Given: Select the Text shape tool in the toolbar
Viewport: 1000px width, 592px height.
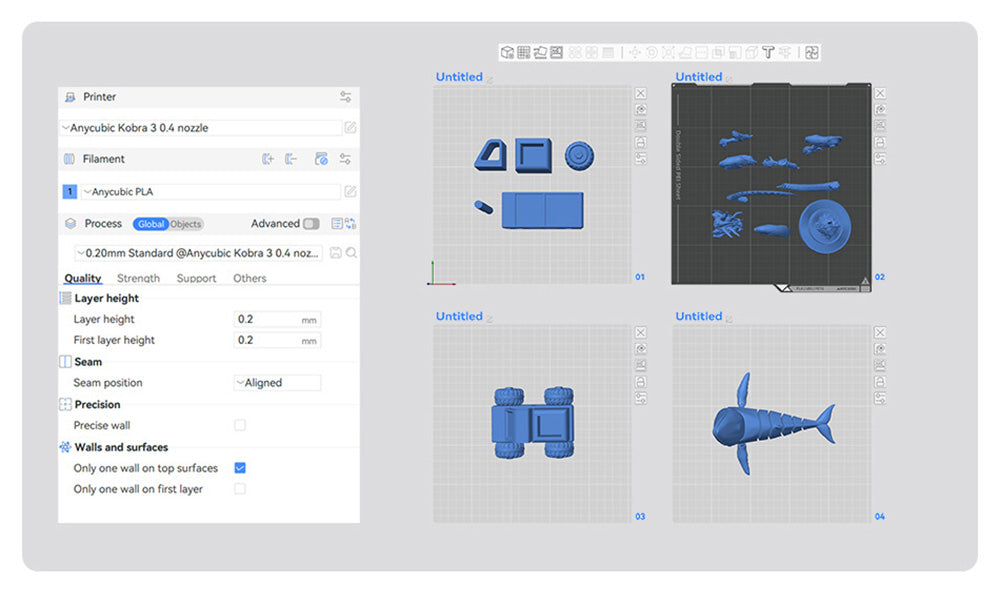Looking at the screenshot, I should [x=768, y=52].
